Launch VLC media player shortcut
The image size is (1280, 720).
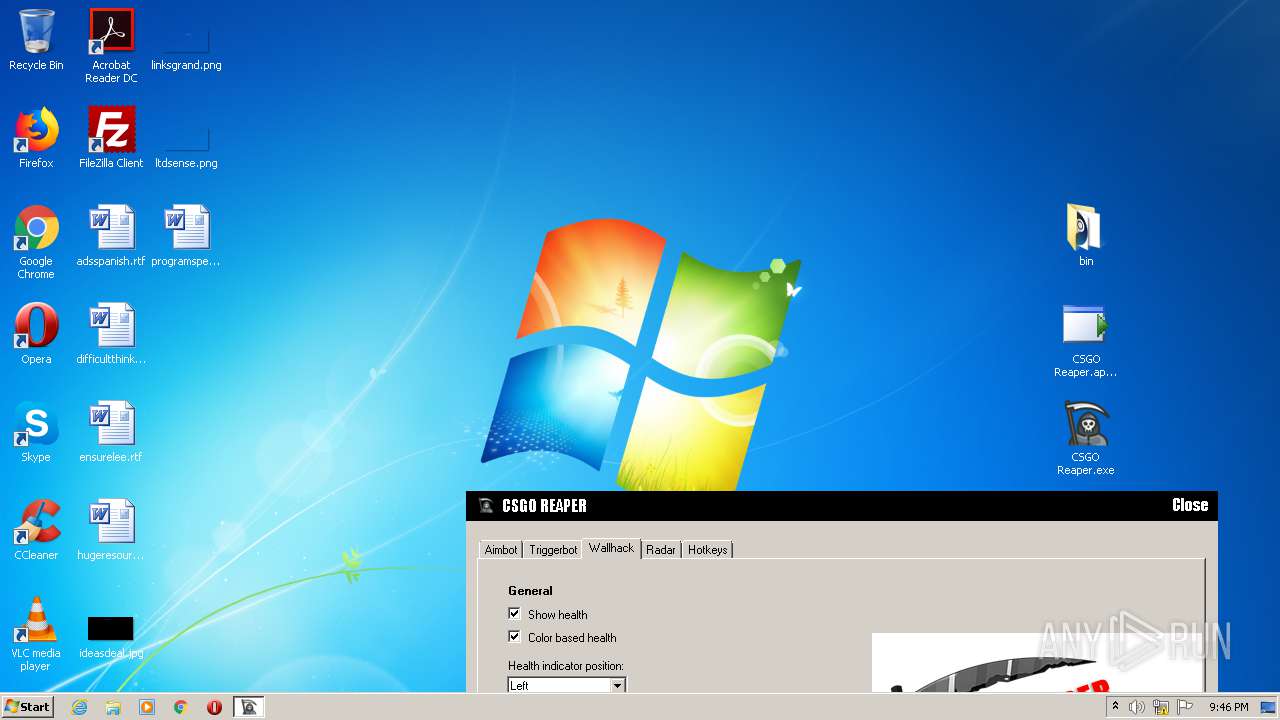(36, 634)
